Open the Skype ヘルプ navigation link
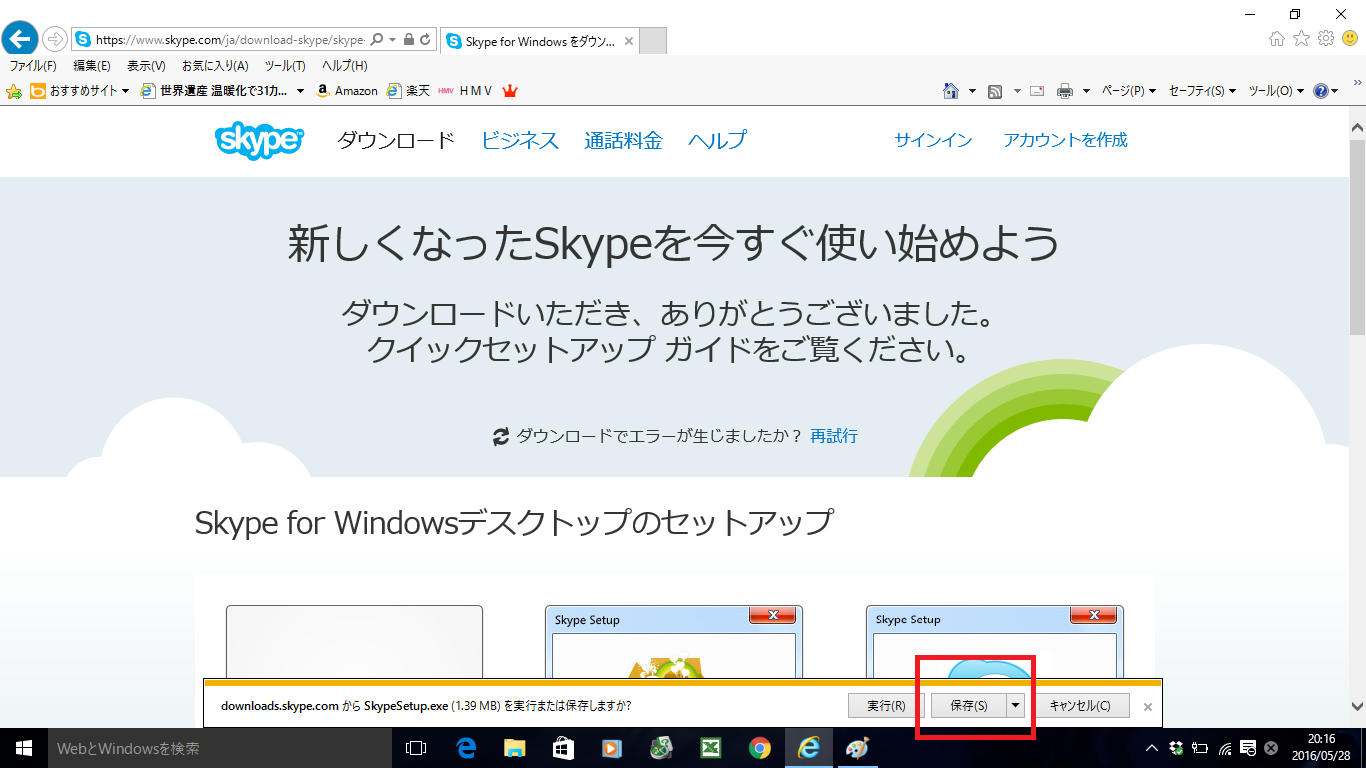This screenshot has height=768, width=1366. 717,141
